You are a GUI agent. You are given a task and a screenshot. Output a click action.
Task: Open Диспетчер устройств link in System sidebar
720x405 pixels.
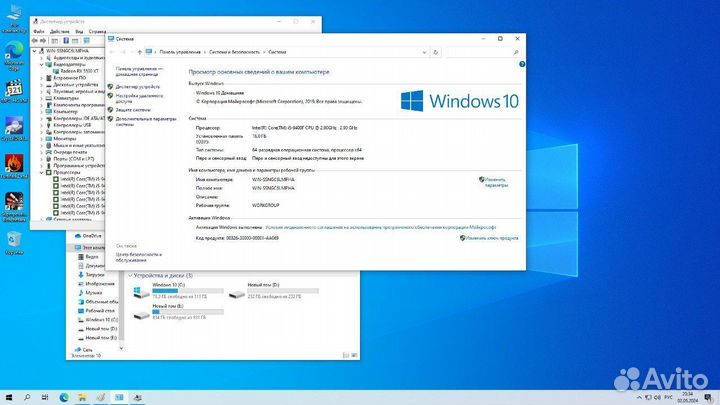pos(138,87)
